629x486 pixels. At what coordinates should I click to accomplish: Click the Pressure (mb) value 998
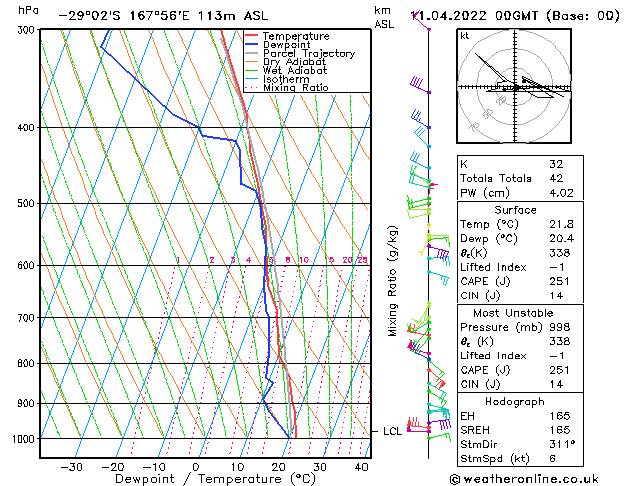(x=559, y=327)
